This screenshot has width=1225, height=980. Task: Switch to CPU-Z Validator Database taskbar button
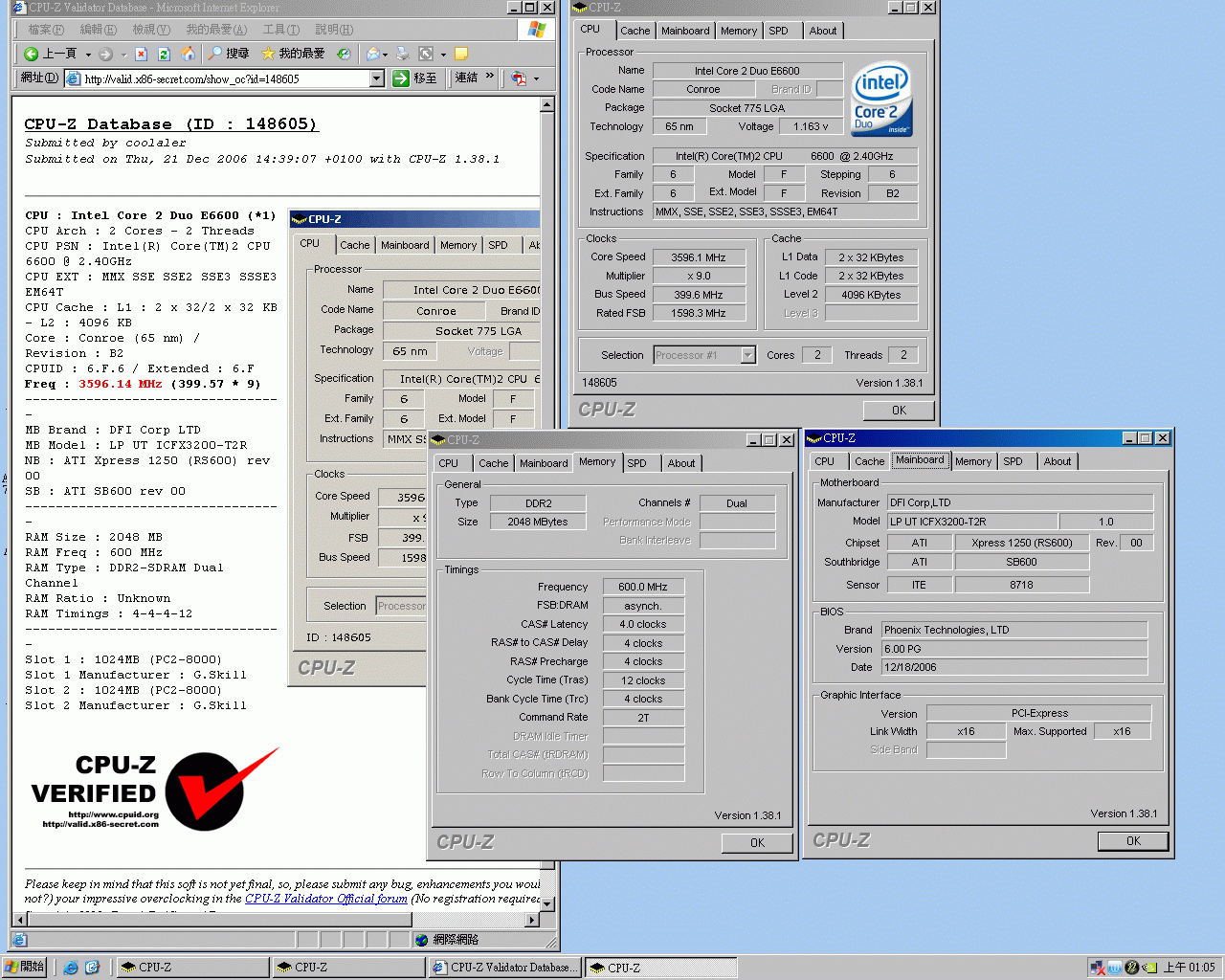[504, 968]
